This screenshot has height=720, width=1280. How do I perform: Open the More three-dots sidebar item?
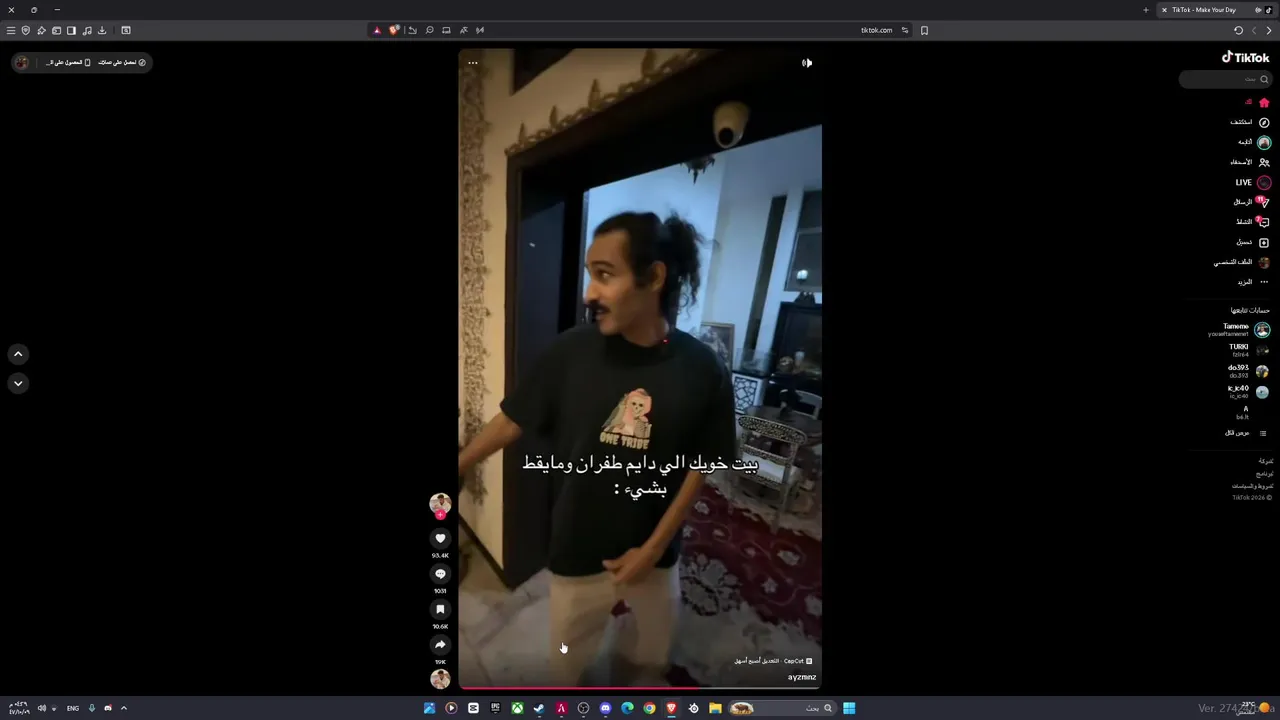coord(1264,282)
